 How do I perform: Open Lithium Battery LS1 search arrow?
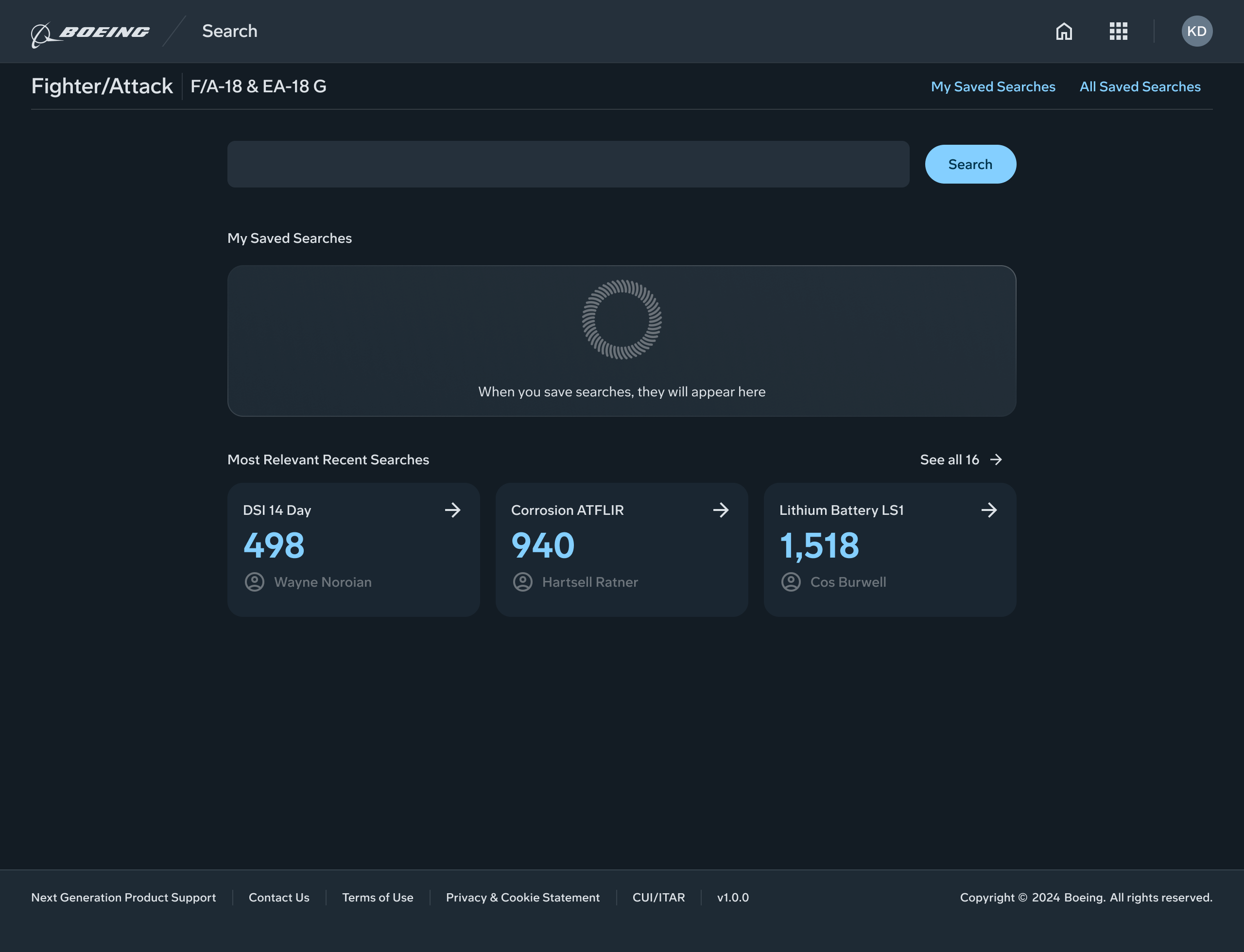click(x=989, y=510)
